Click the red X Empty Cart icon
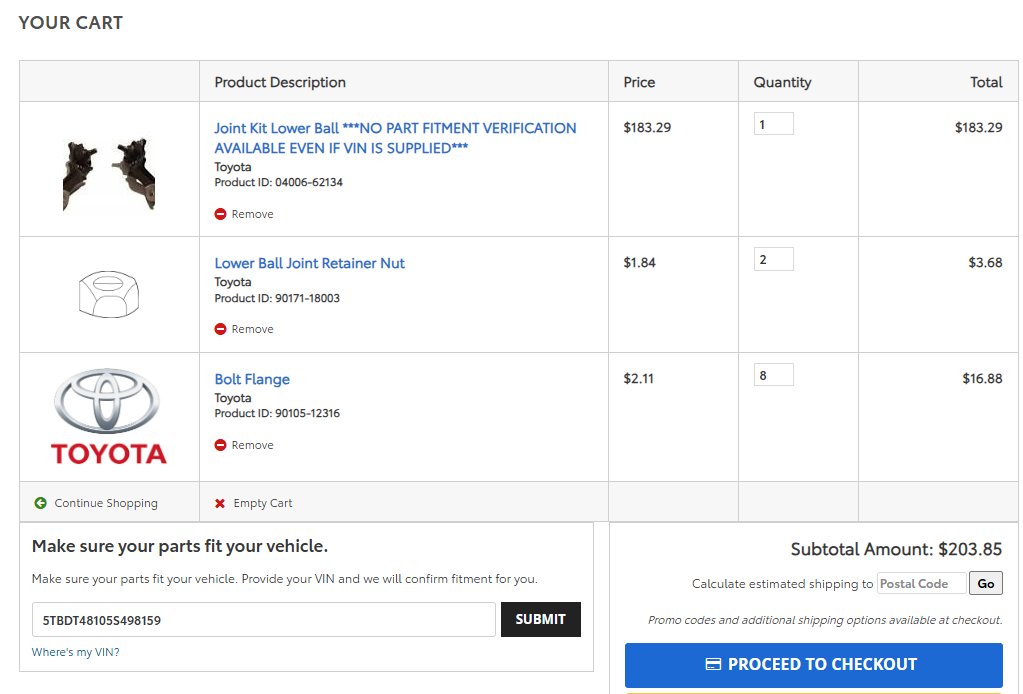The image size is (1023, 694). (220, 504)
